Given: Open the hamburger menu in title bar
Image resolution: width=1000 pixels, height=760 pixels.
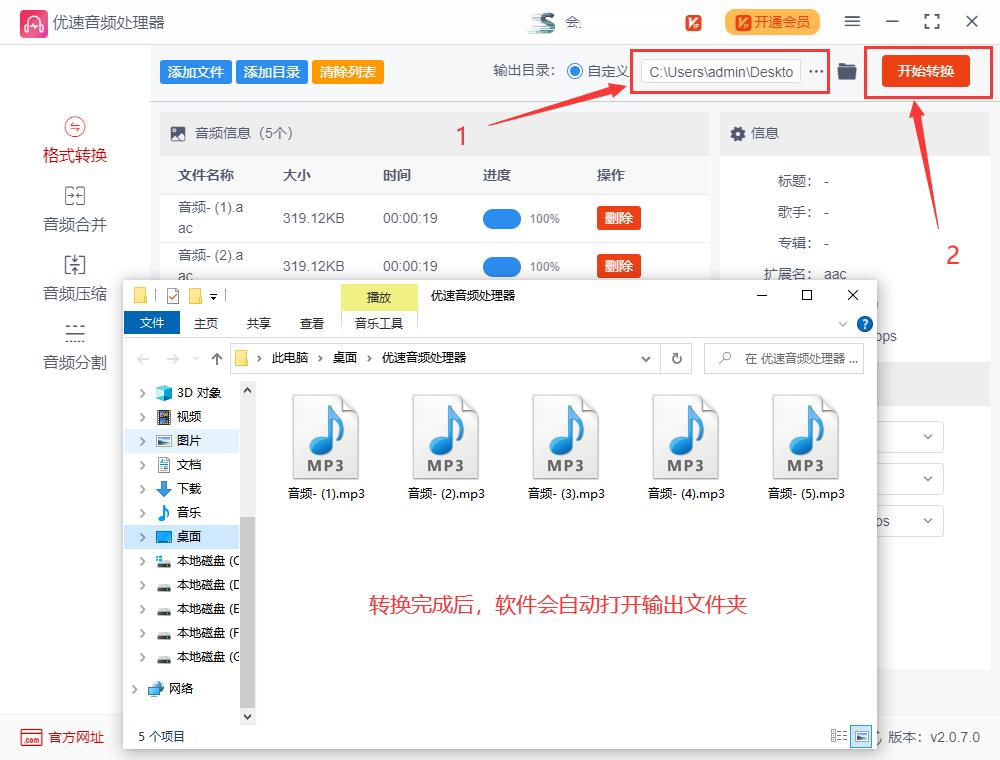Looking at the screenshot, I should (x=852, y=22).
